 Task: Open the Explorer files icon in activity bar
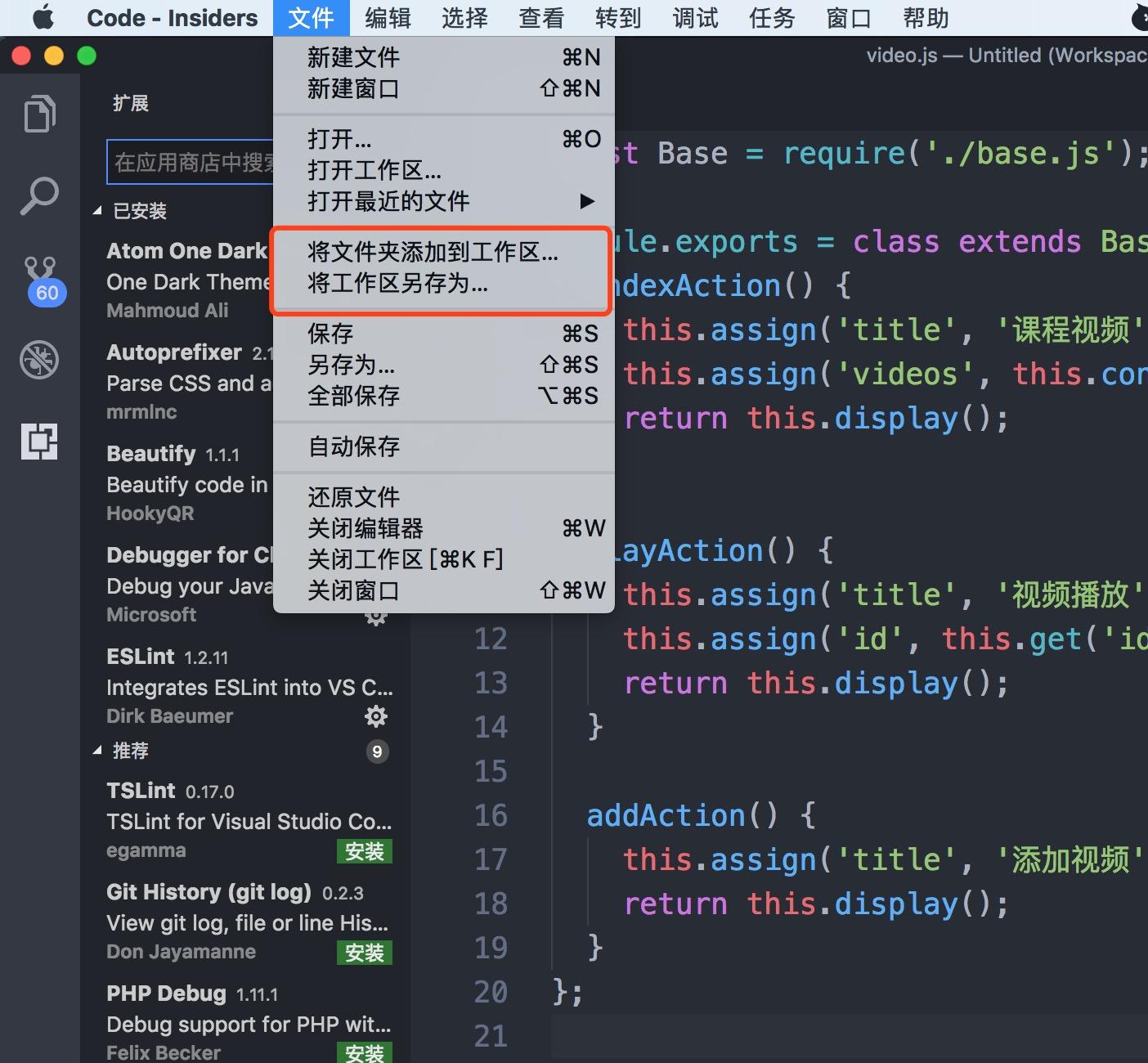pos(39,113)
